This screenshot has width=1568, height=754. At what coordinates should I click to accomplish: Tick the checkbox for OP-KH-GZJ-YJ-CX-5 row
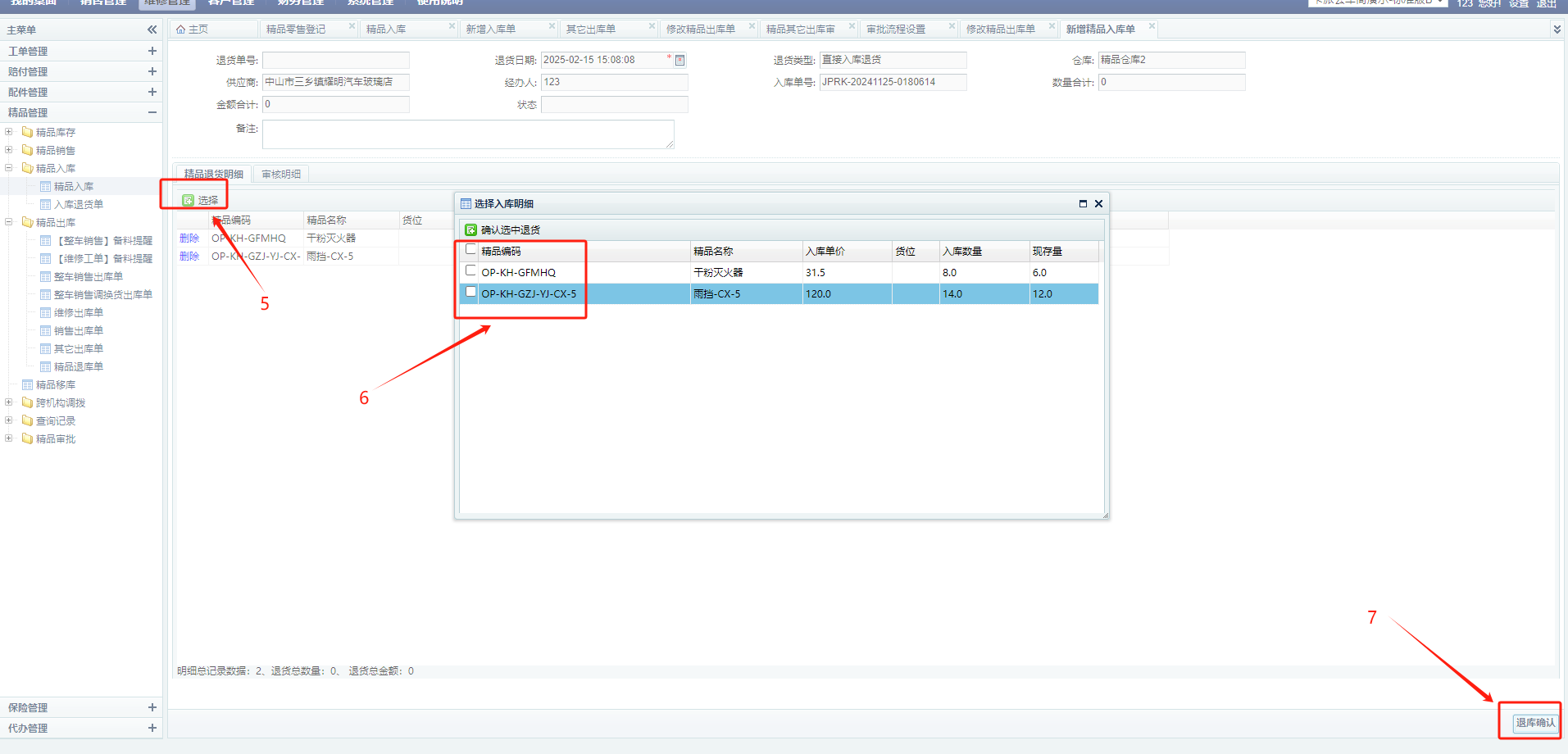pos(470,292)
